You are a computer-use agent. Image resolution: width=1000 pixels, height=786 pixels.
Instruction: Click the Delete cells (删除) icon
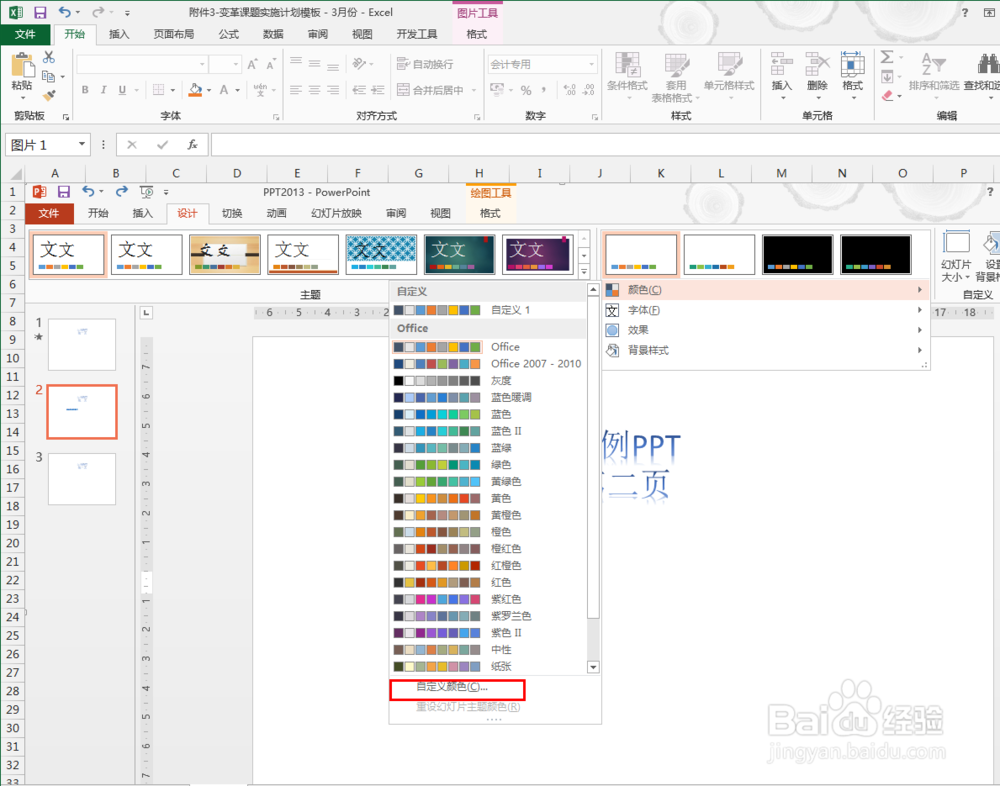817,64
